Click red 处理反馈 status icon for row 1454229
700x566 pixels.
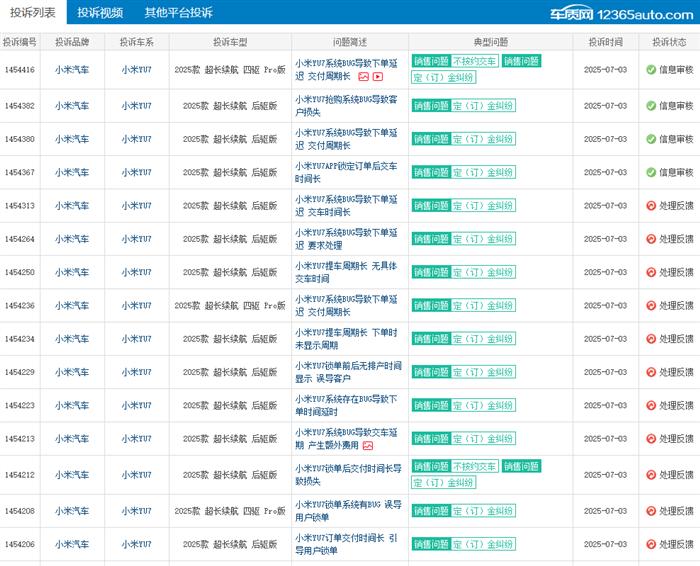(x=651, y=372)
